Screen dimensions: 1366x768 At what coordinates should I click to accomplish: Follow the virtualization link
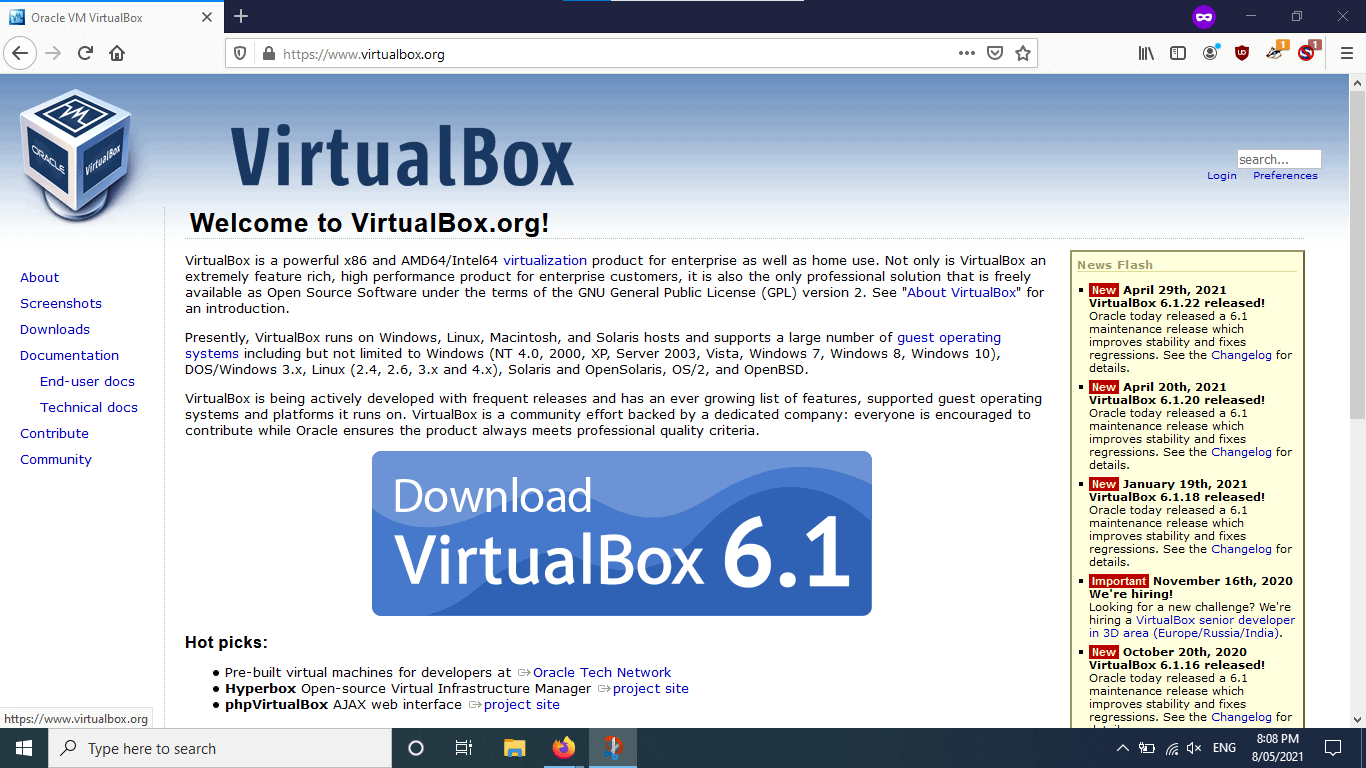545,260
